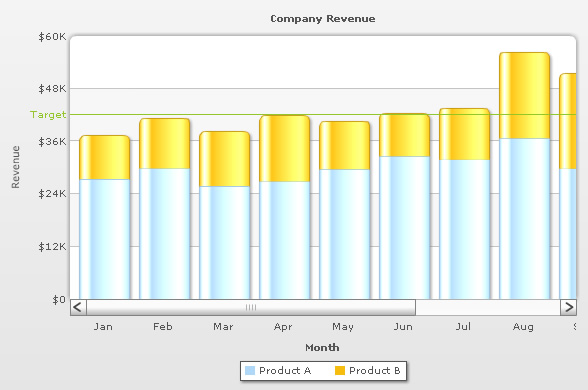Select the Jul Product A blue bar
Image resolution: width=588 pixels, height=390 pixels.
(x=465, y=230)
